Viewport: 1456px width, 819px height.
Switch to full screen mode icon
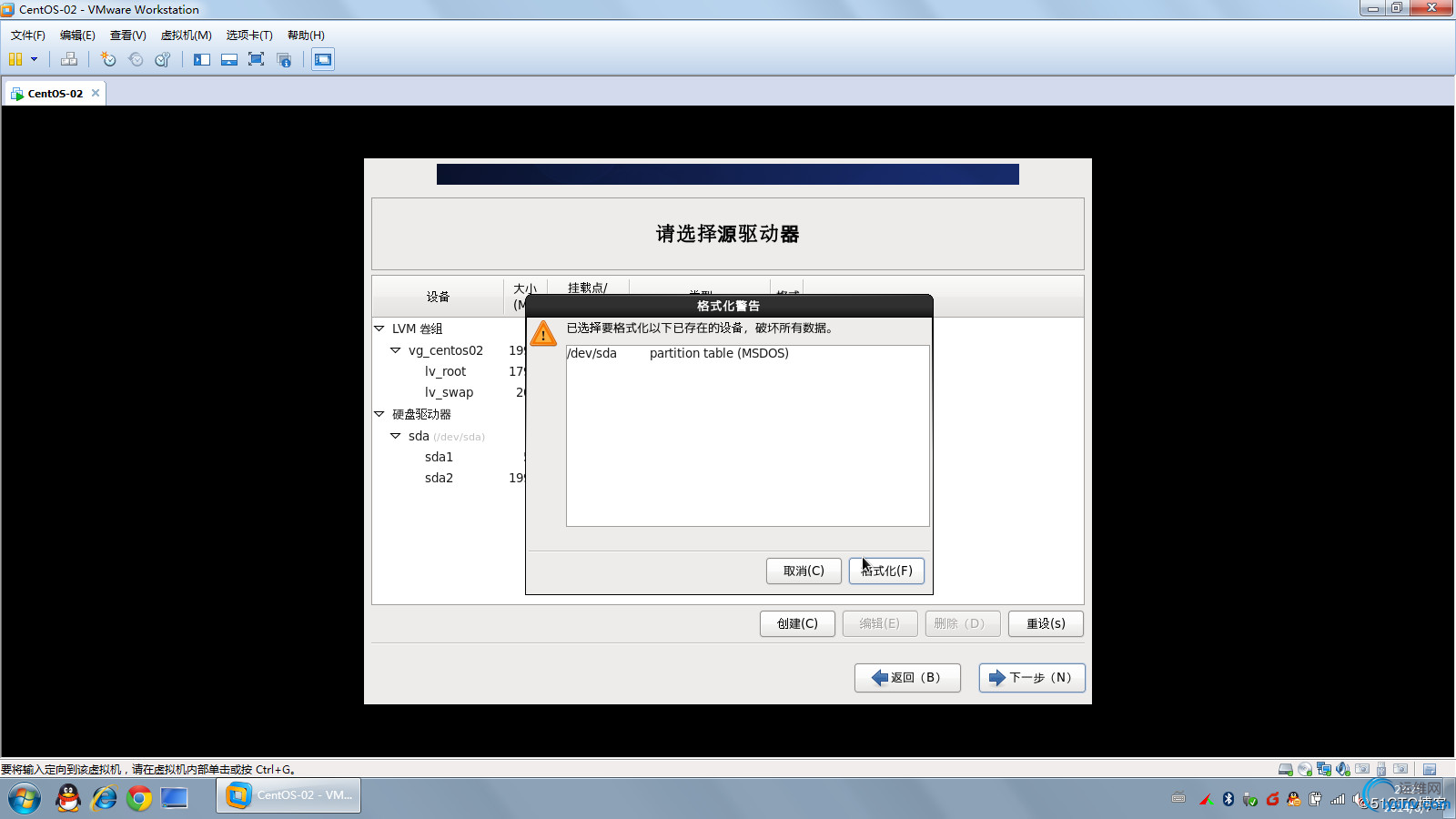[257, 59]
